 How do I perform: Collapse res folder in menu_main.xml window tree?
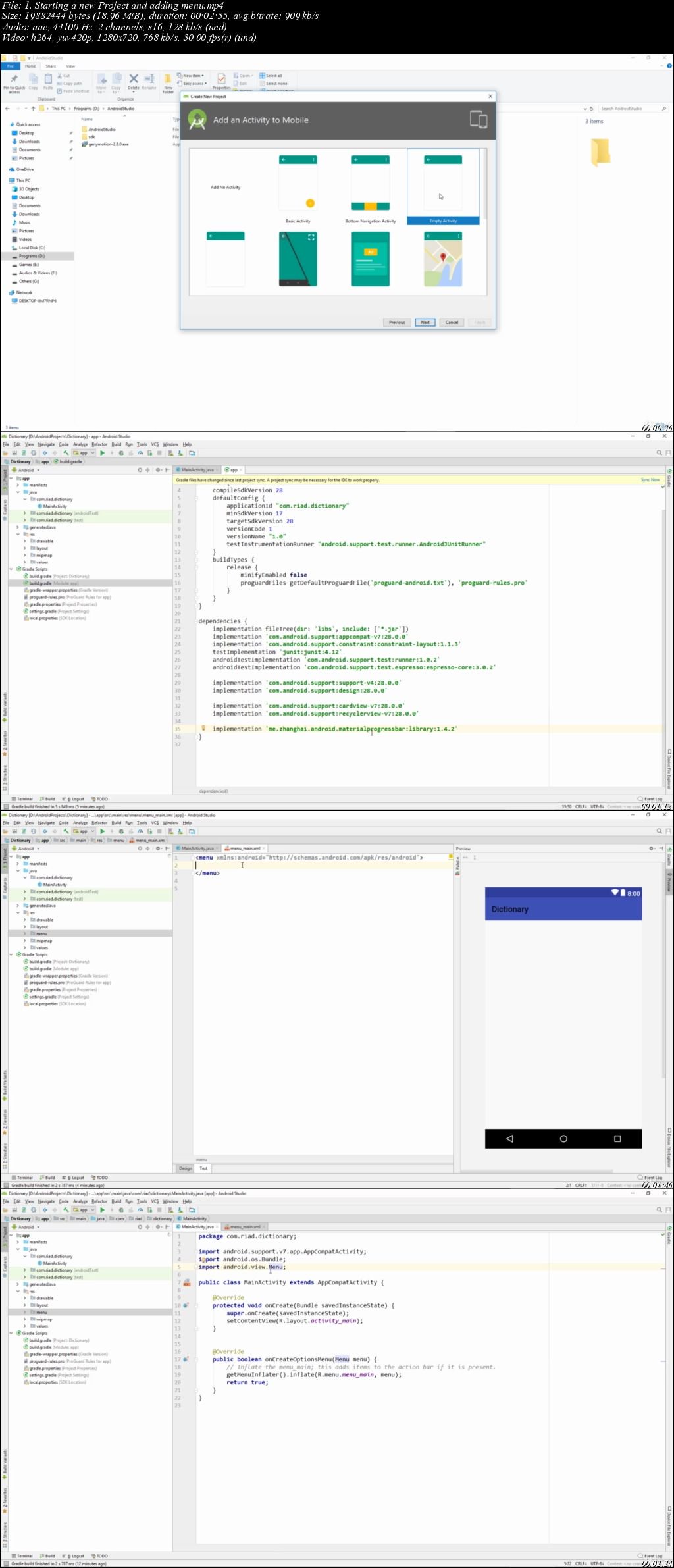(18, 912)
